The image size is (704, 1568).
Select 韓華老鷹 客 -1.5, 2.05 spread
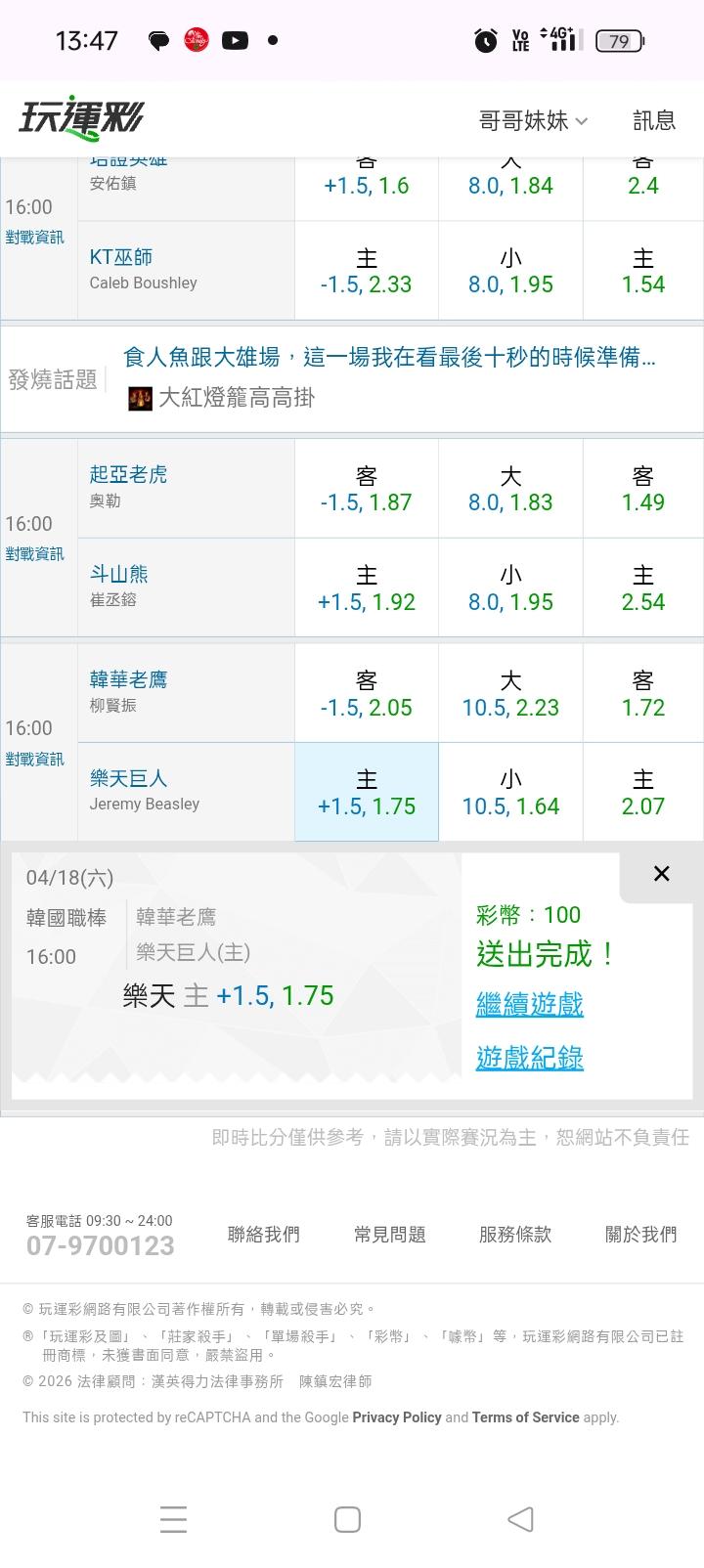(367, 693)
